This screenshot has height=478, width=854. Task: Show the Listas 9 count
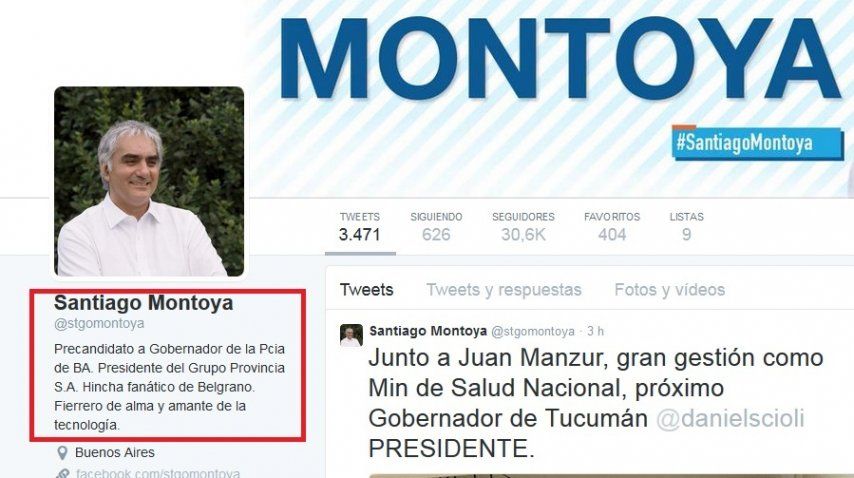(x=686, y=226)
